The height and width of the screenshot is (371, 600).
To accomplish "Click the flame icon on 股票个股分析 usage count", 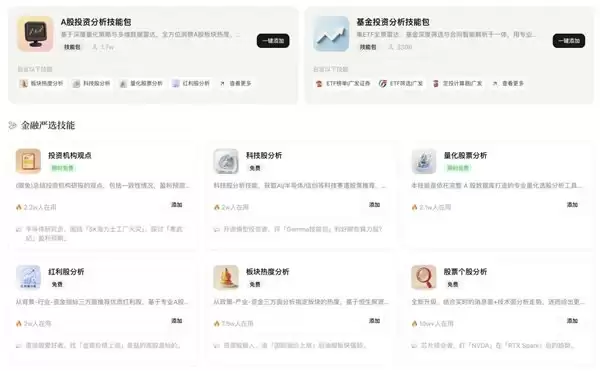I will pyautogui.click(x=414, y=324).
